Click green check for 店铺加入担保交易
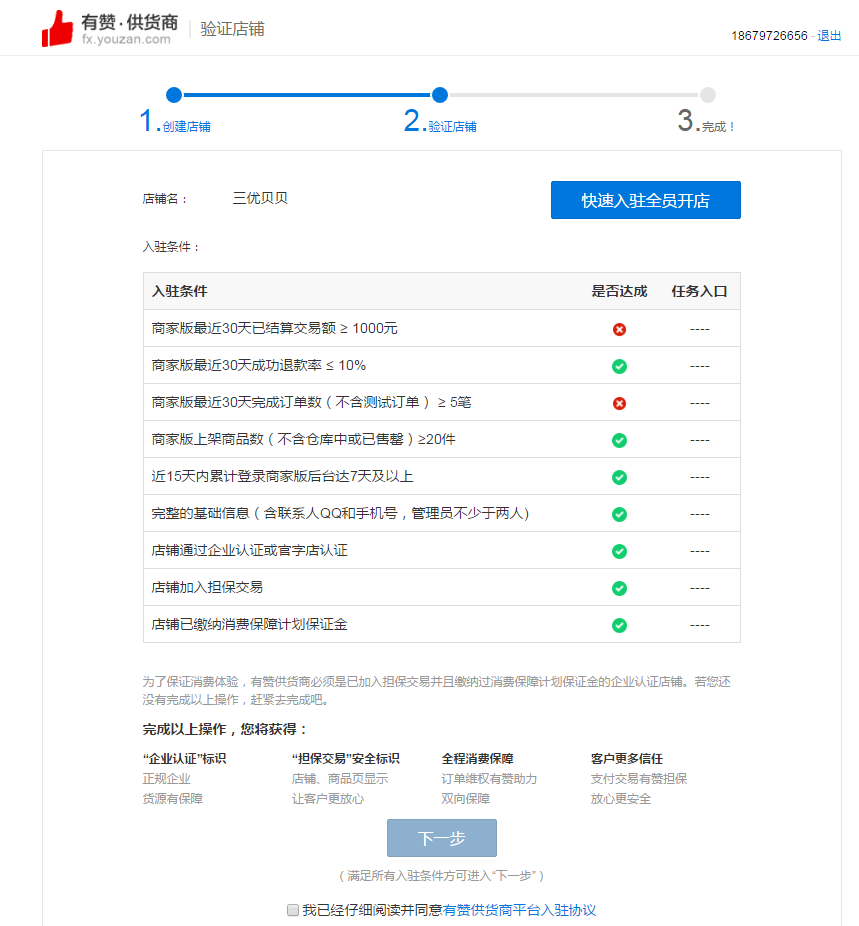This screenshot has width=859, height=926. [619, 588]
